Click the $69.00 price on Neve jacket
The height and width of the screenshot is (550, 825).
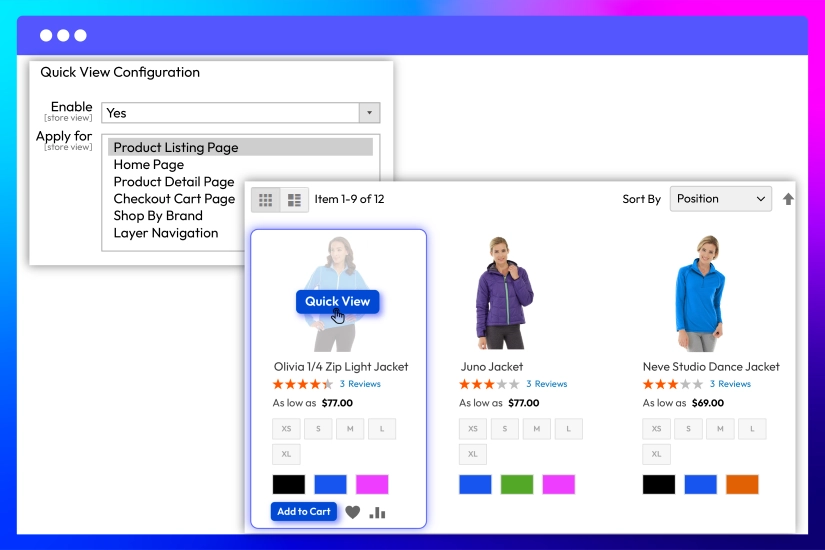(x=708, y=403)
